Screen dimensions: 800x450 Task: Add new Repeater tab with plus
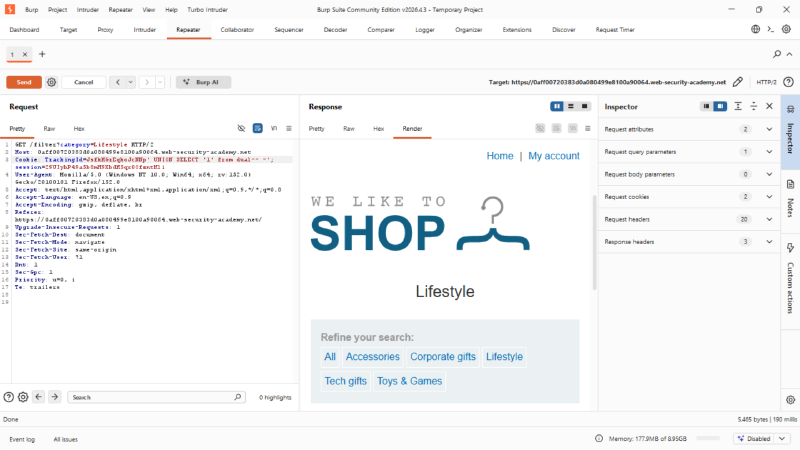click(42, 54)
